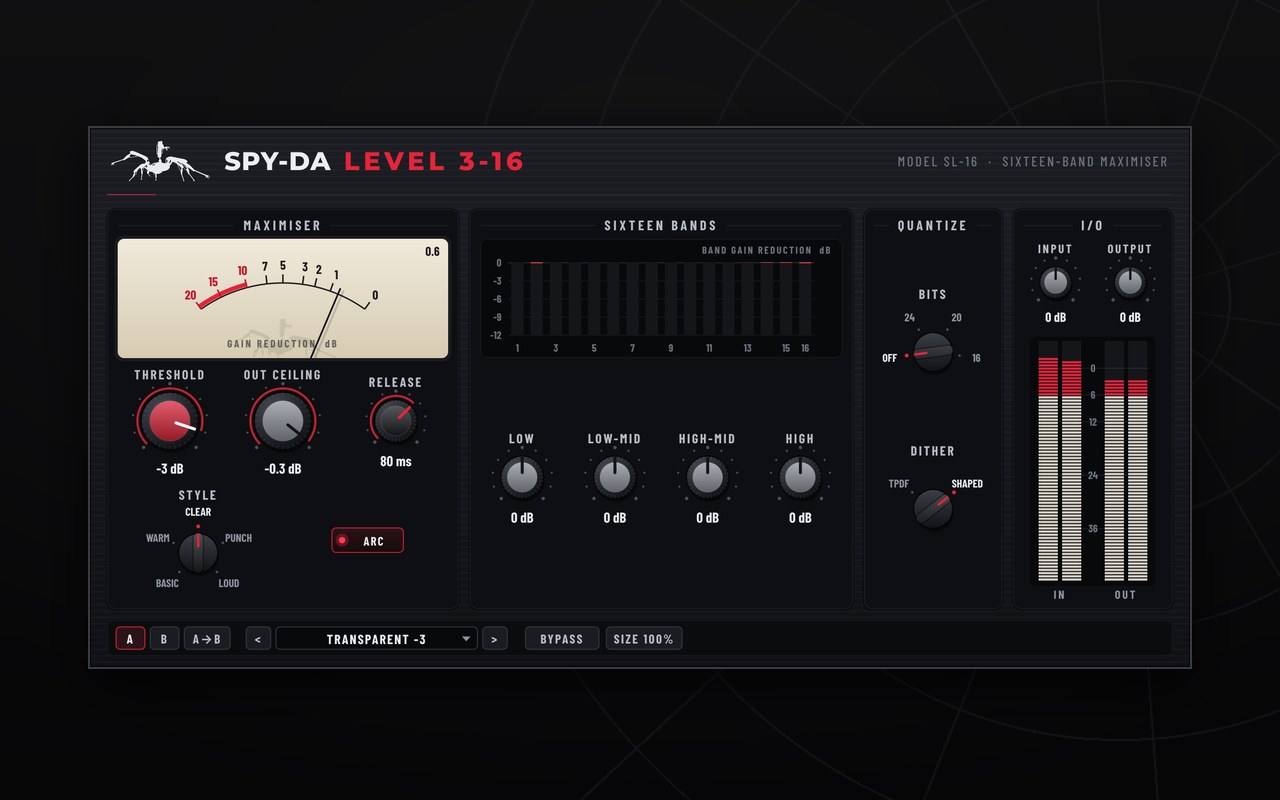Click the Style selector knob
1280x800 pixels.
point(198,552)
